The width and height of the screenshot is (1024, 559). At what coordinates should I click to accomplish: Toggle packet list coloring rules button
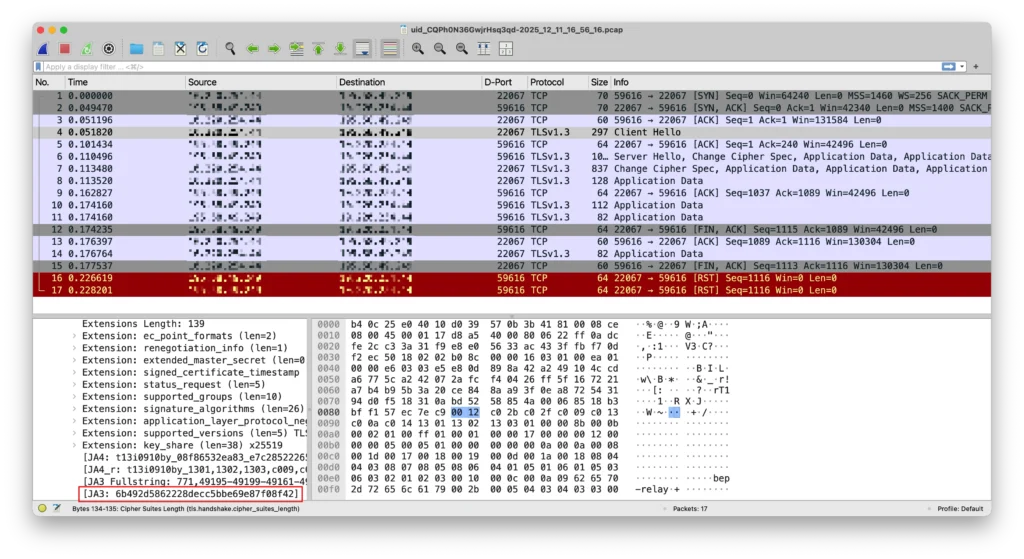click(x=389, y=48)
